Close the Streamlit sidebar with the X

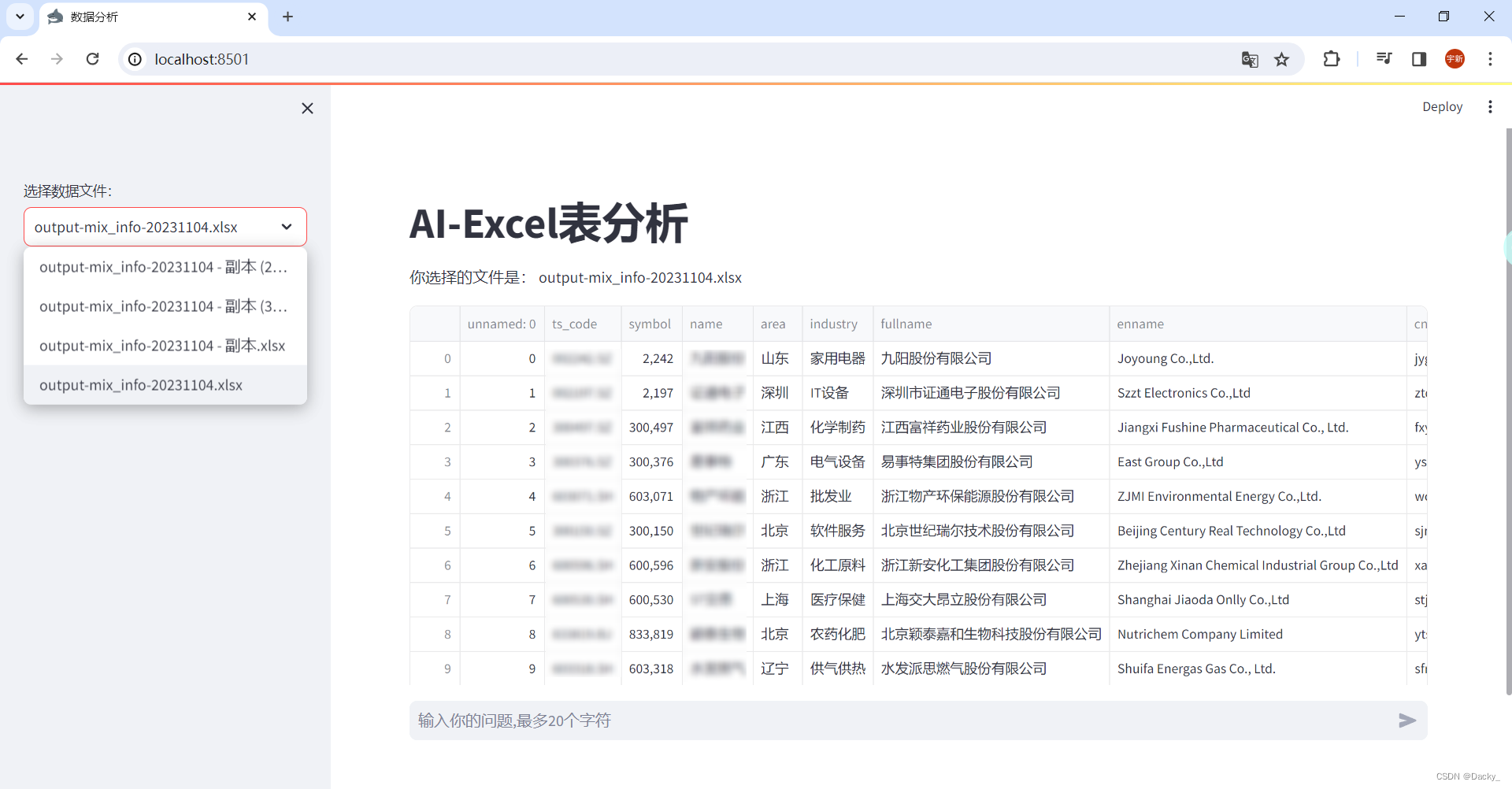307,108
